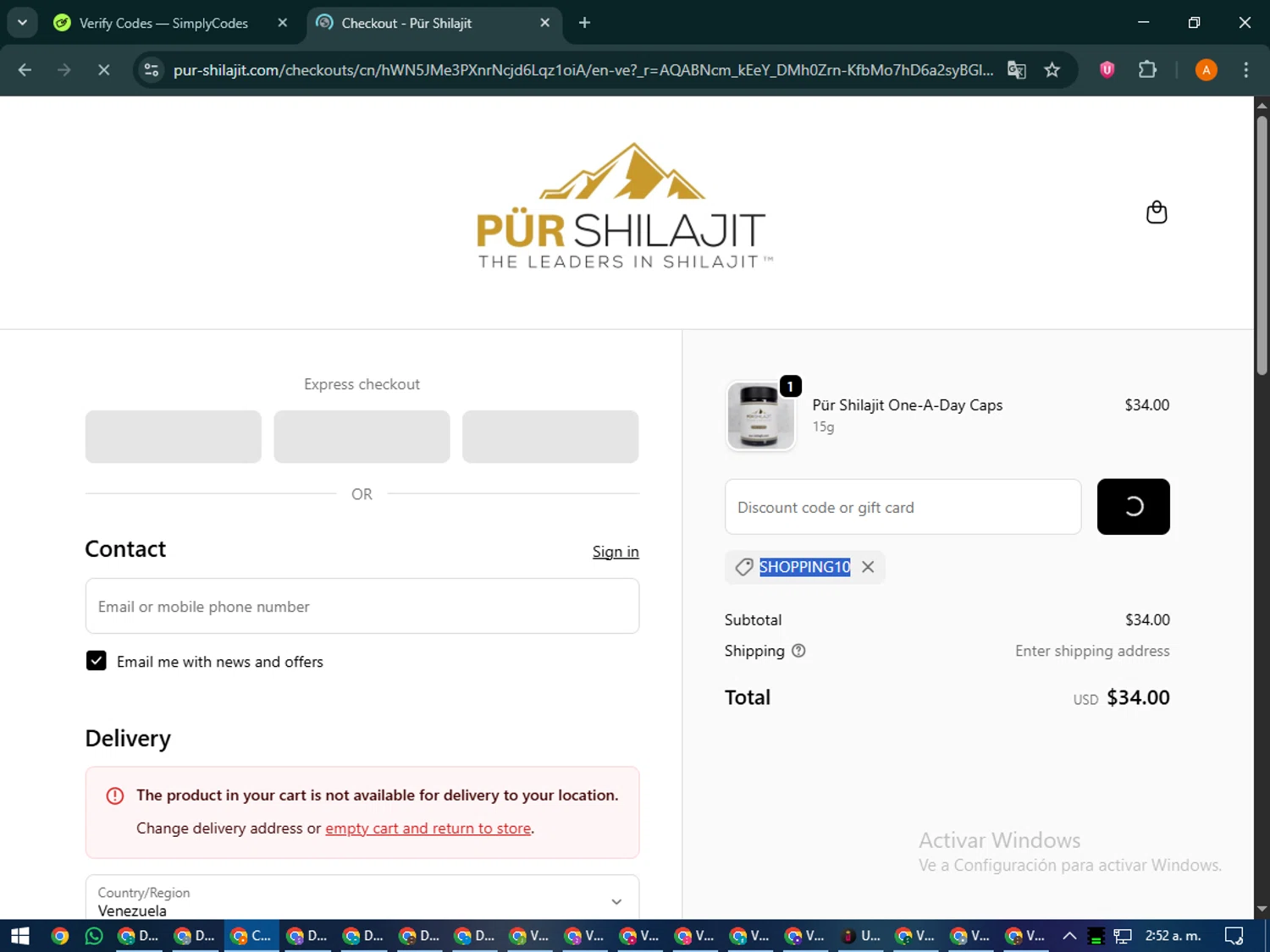Select the Checkout - Pür Shilajit tab
Image resolution: width=1270 pixels, height=952 pixels.
(406, 23)
